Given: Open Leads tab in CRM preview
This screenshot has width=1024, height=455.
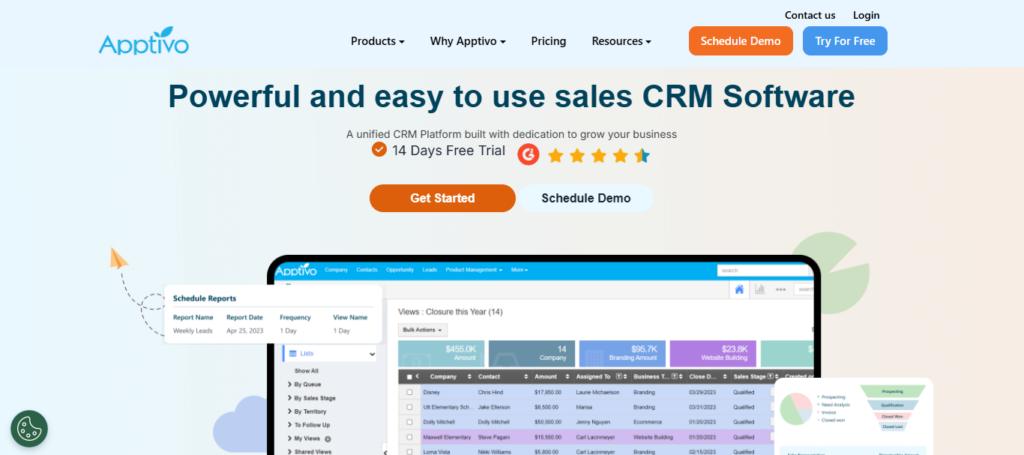Looking at the screenshot, I should (x=430, y=270).
